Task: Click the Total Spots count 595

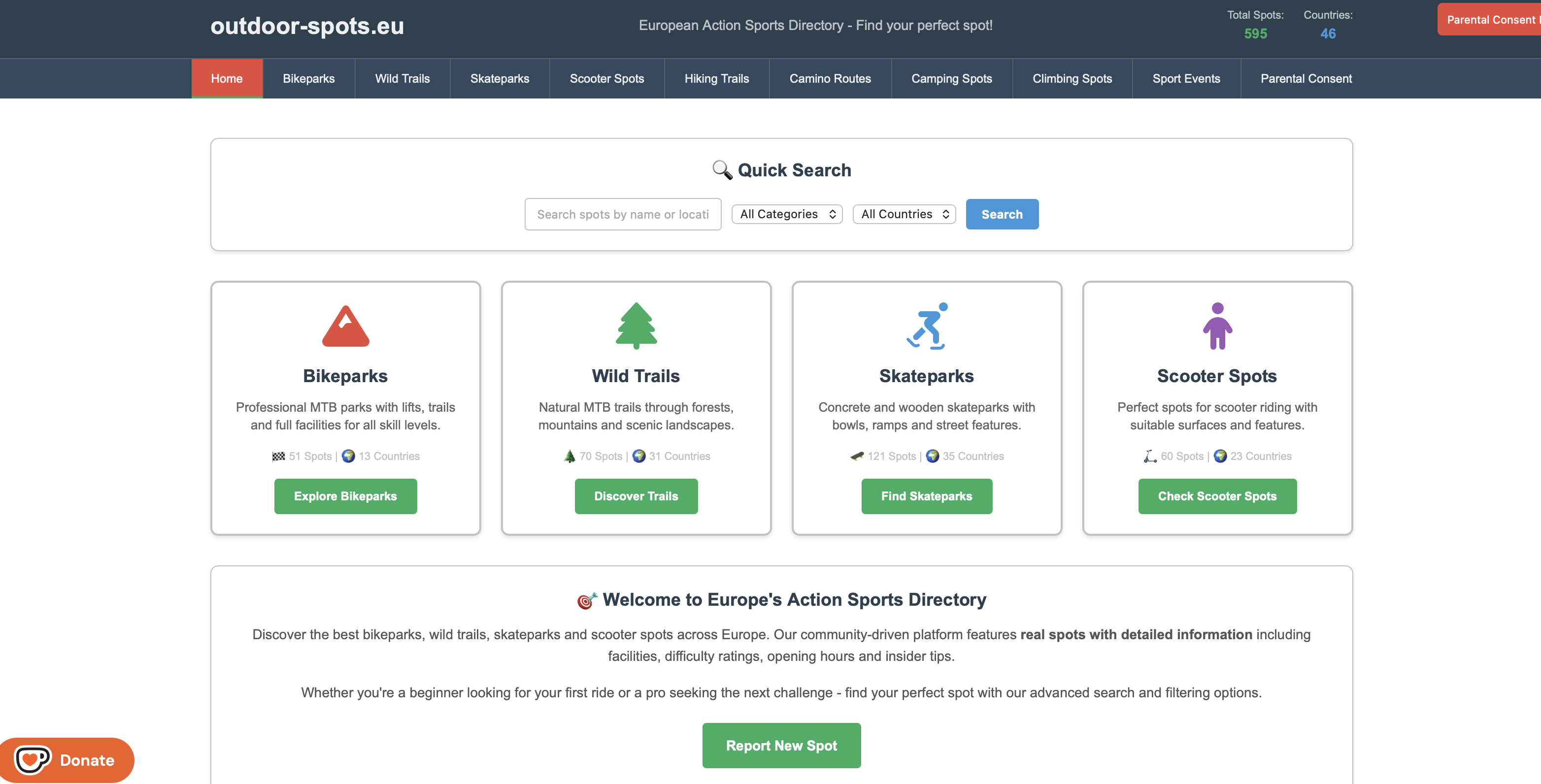Action: point(1255,33)
